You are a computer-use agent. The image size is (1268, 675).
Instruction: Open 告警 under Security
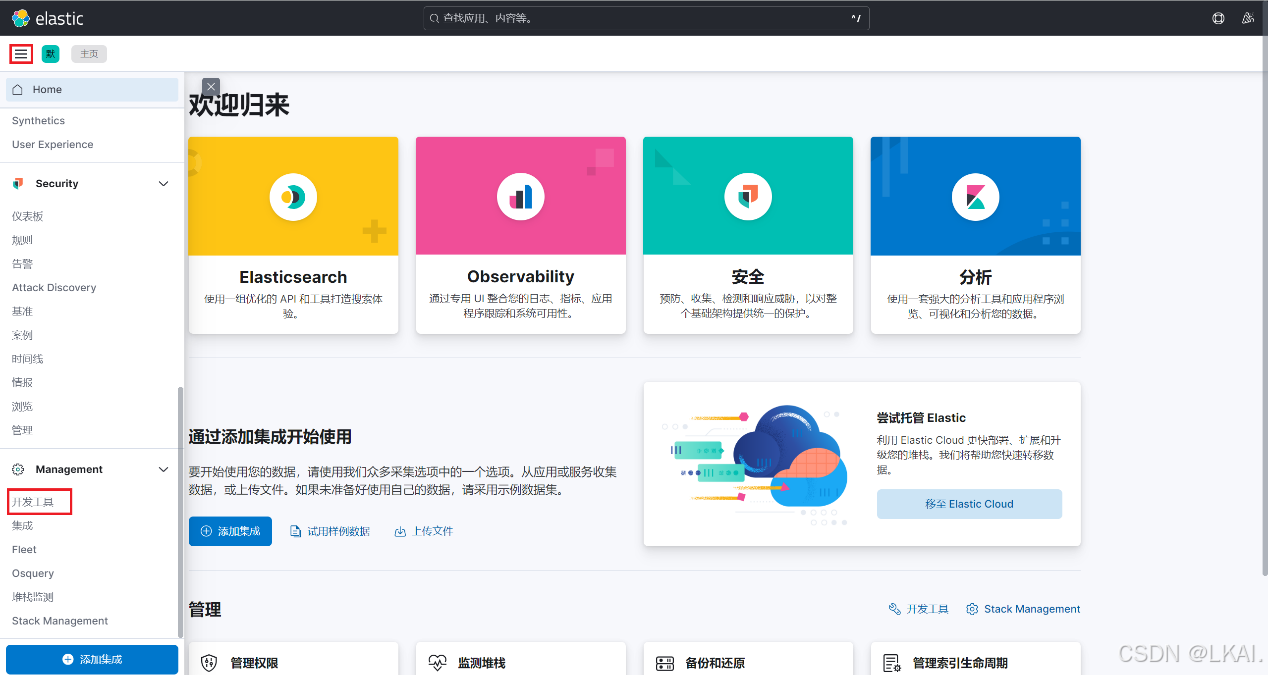click(x=22, y=264)
